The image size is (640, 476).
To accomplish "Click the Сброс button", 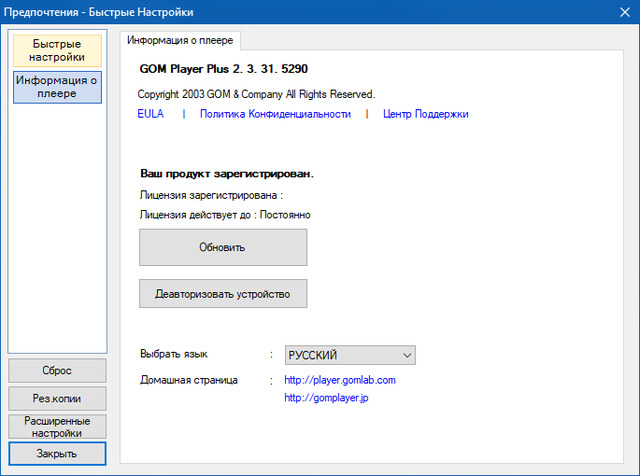I will click(x=57, y=370).
